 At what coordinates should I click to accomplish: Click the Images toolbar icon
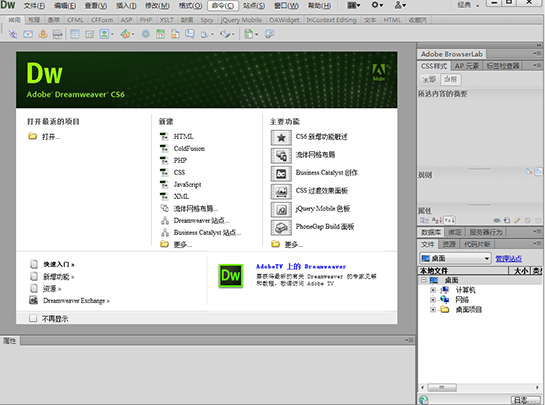(x=104, y=34)
